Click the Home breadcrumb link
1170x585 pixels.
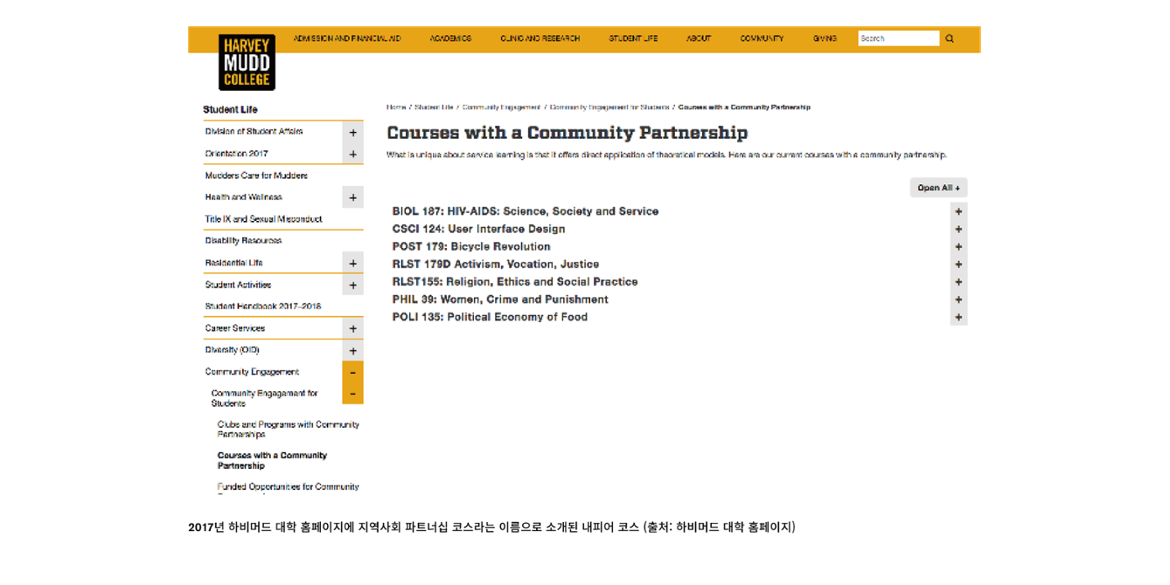point(396,107)
